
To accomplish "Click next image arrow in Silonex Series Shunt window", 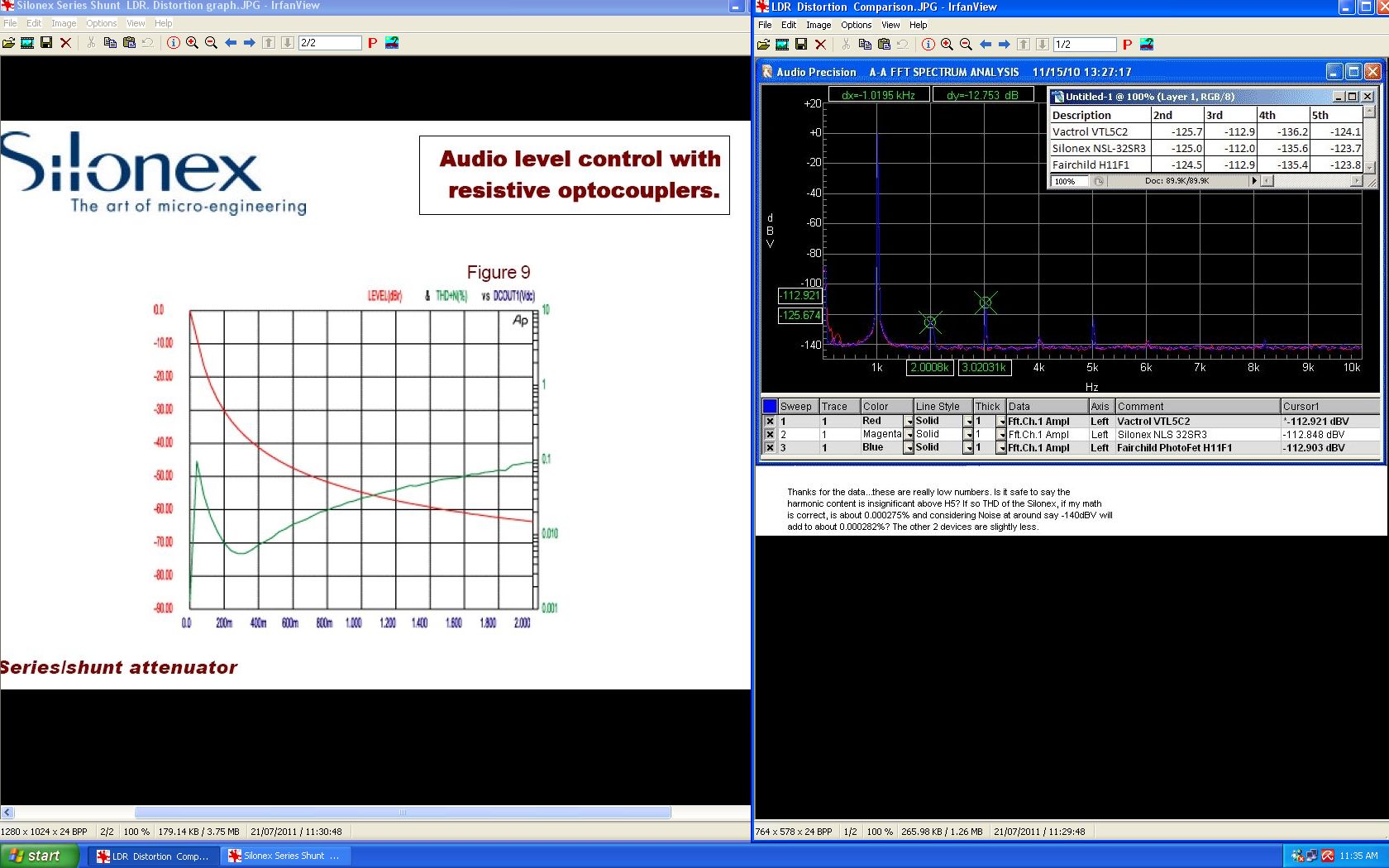I will [249, 43].
